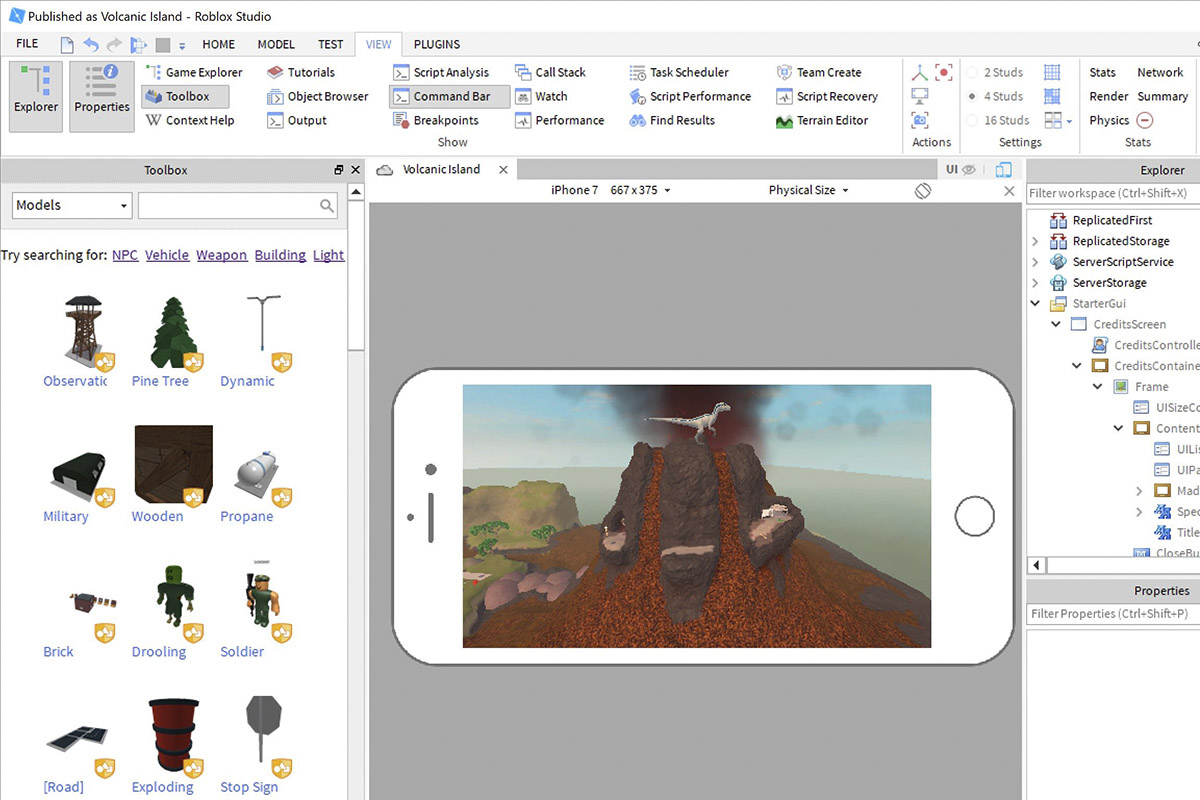Click the Vehicle search suggestion link
This screenshot has width=1200, height=800.
pyautogui.click(x=167, y=255)
